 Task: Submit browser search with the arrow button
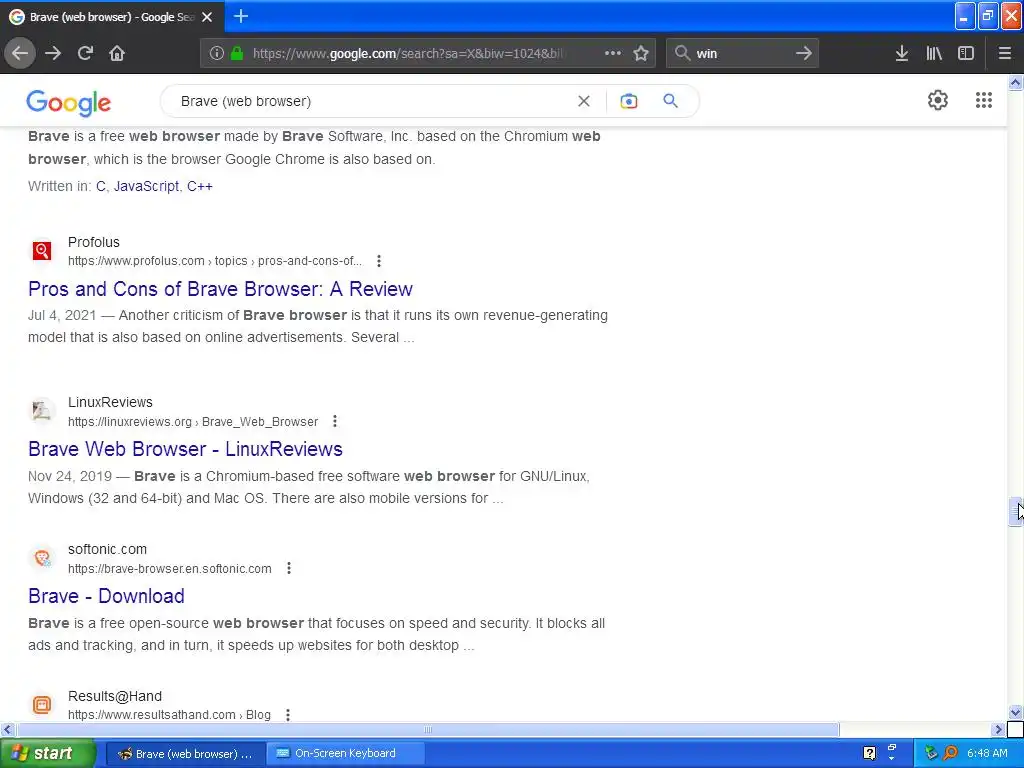point(804,53)
